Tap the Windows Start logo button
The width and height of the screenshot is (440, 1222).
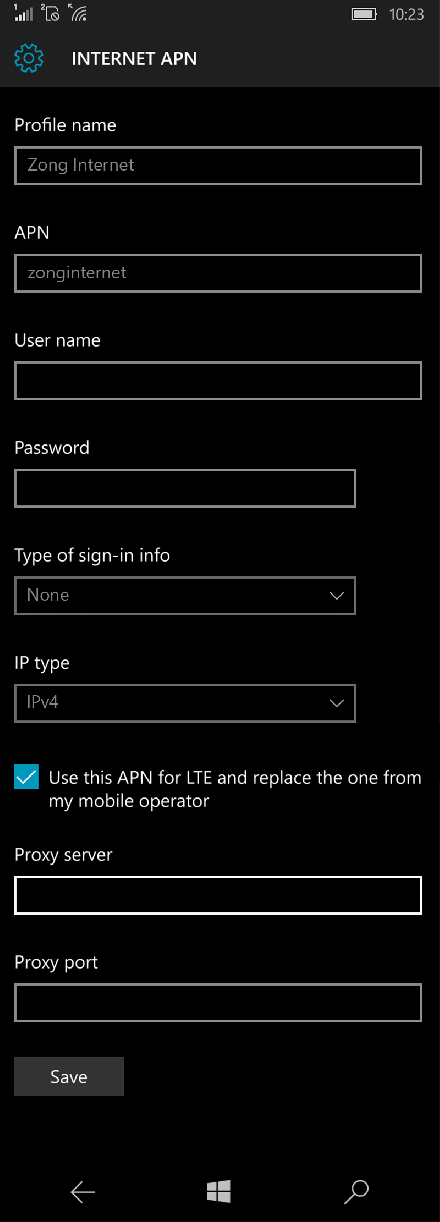click(219, 1190)
